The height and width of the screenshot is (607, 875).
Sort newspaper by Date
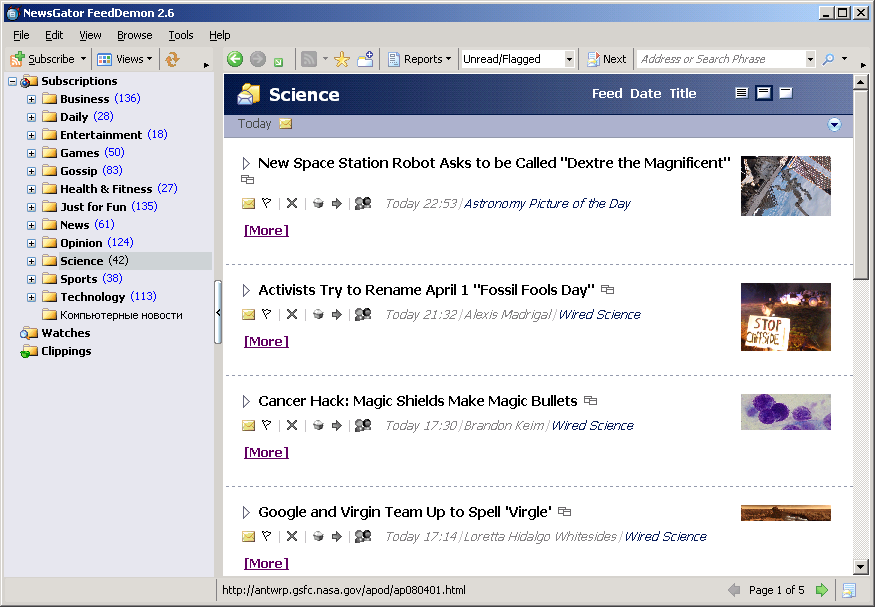point(645,94)
